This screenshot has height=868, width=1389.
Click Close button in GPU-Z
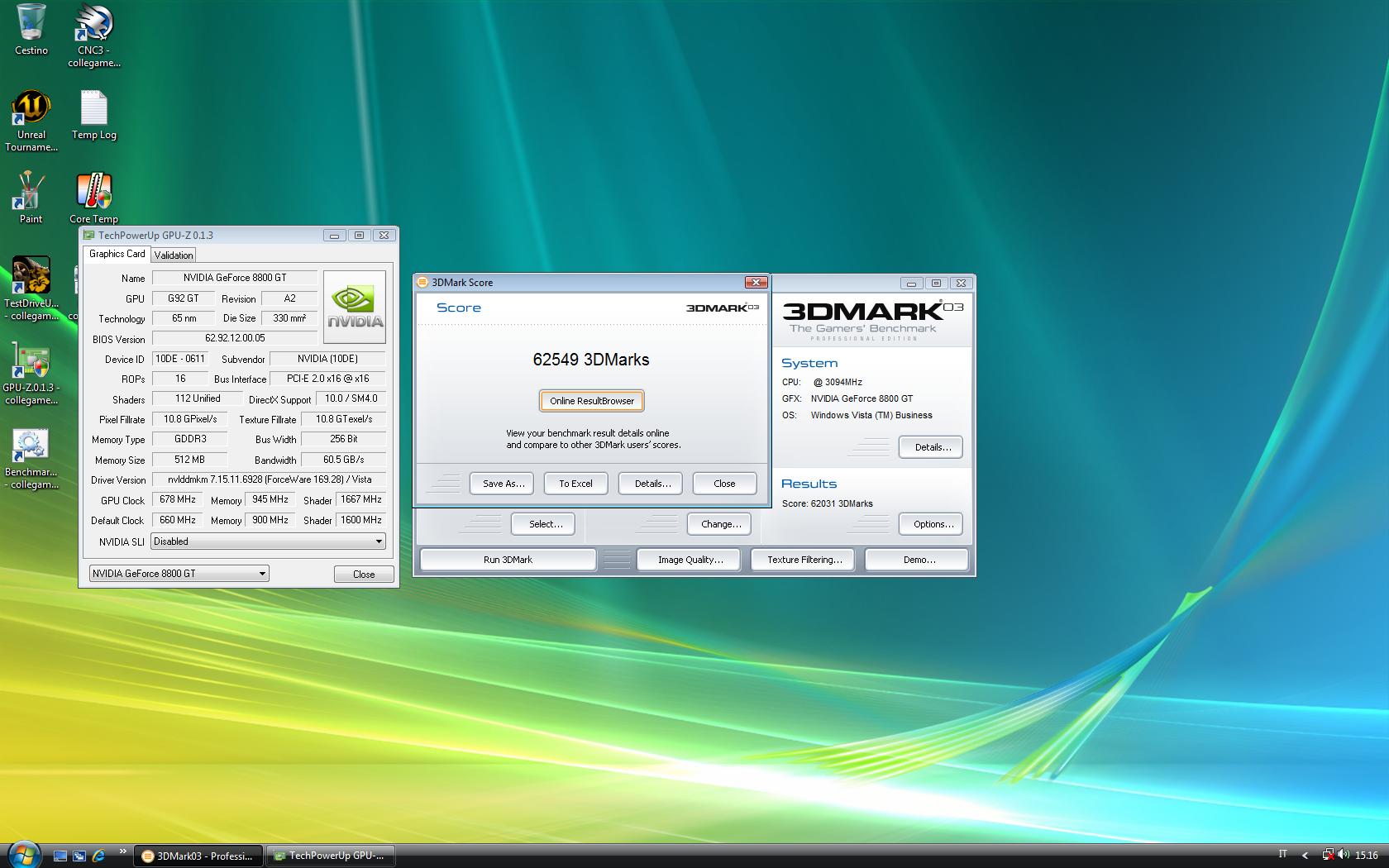pyautogui.click(x=364, y=574)
